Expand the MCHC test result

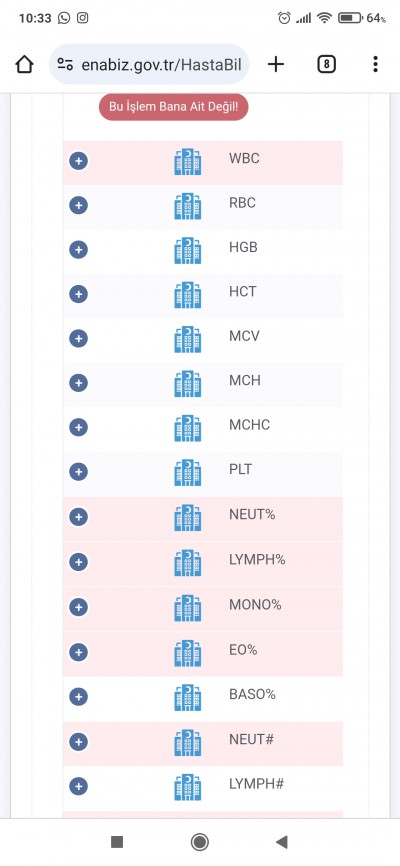[x=78, y=427]
